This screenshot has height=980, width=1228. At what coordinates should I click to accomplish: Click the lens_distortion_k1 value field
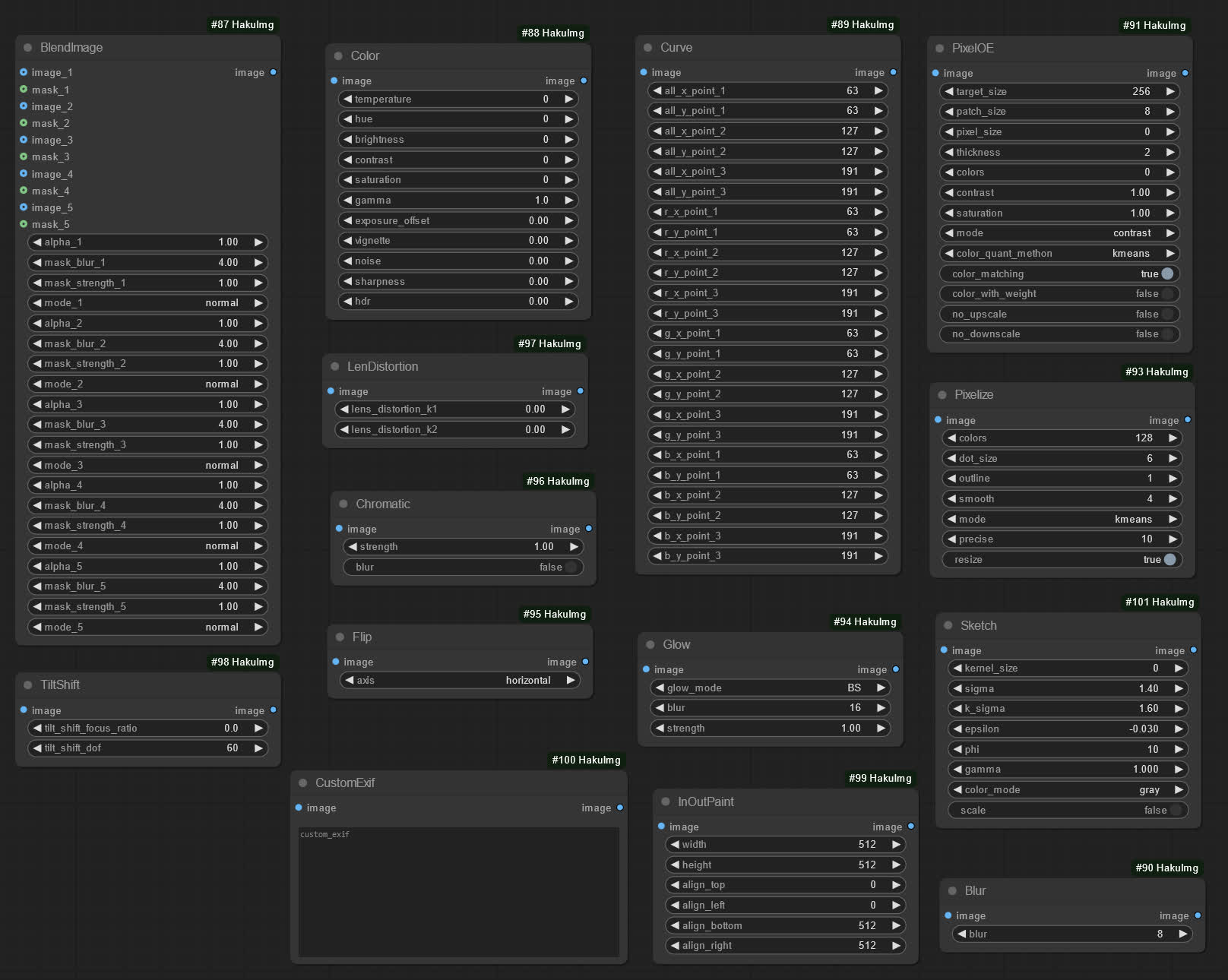pyautogui.click(x=454, y=409)
